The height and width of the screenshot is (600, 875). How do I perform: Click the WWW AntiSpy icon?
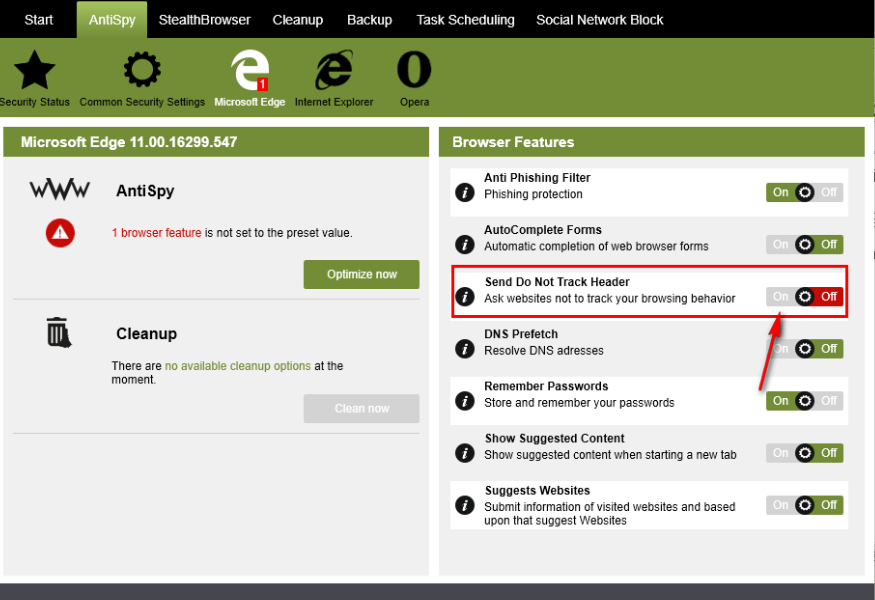pyautogui.click(x=60, y=190)
